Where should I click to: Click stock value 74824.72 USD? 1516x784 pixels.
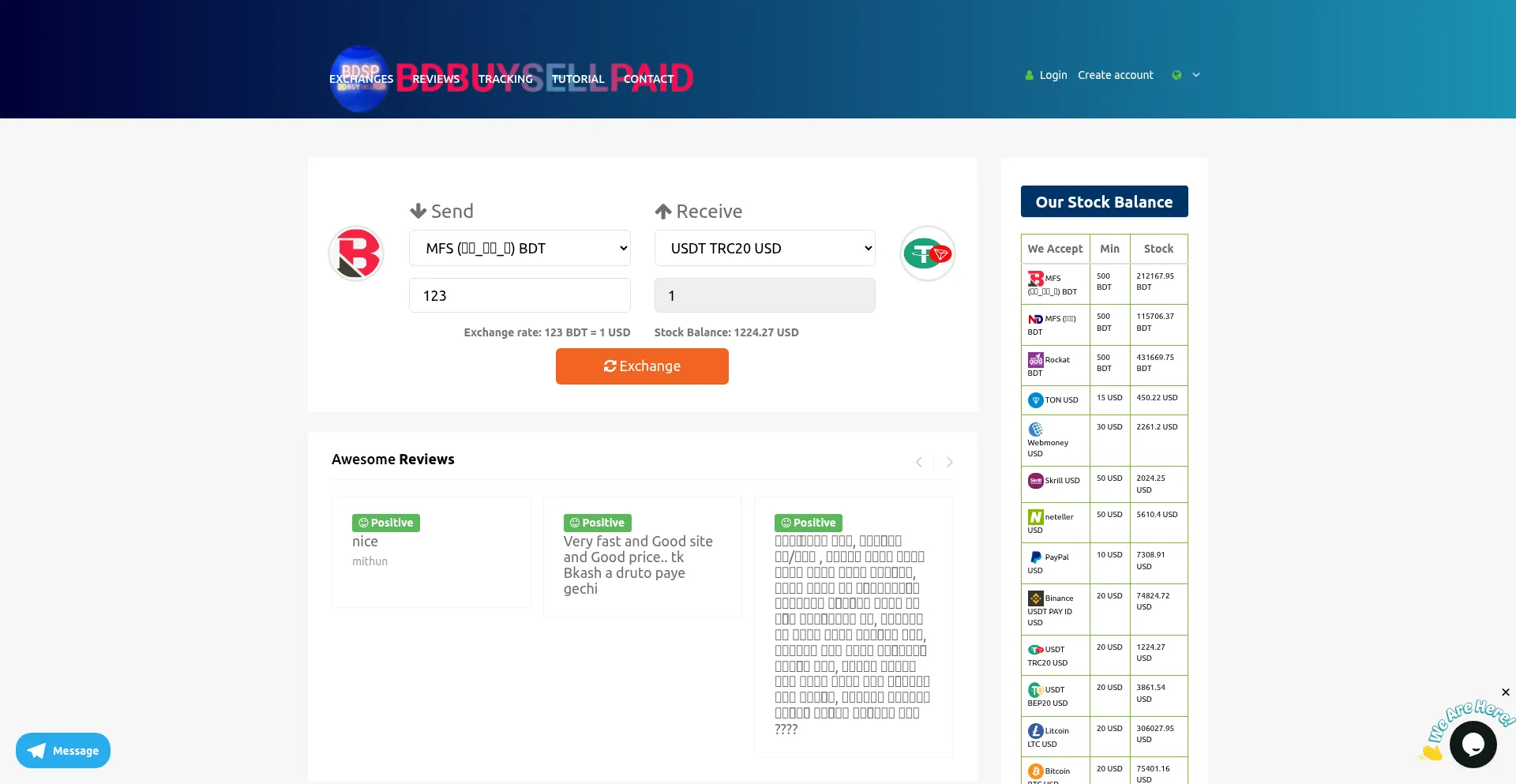coord(1153,602)
